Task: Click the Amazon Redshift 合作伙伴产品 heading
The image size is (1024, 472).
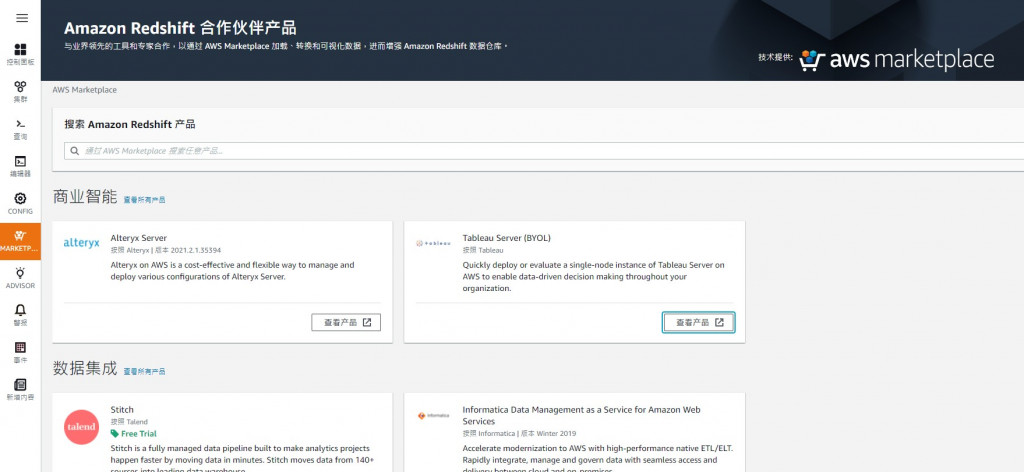Action: pos(180,28)
